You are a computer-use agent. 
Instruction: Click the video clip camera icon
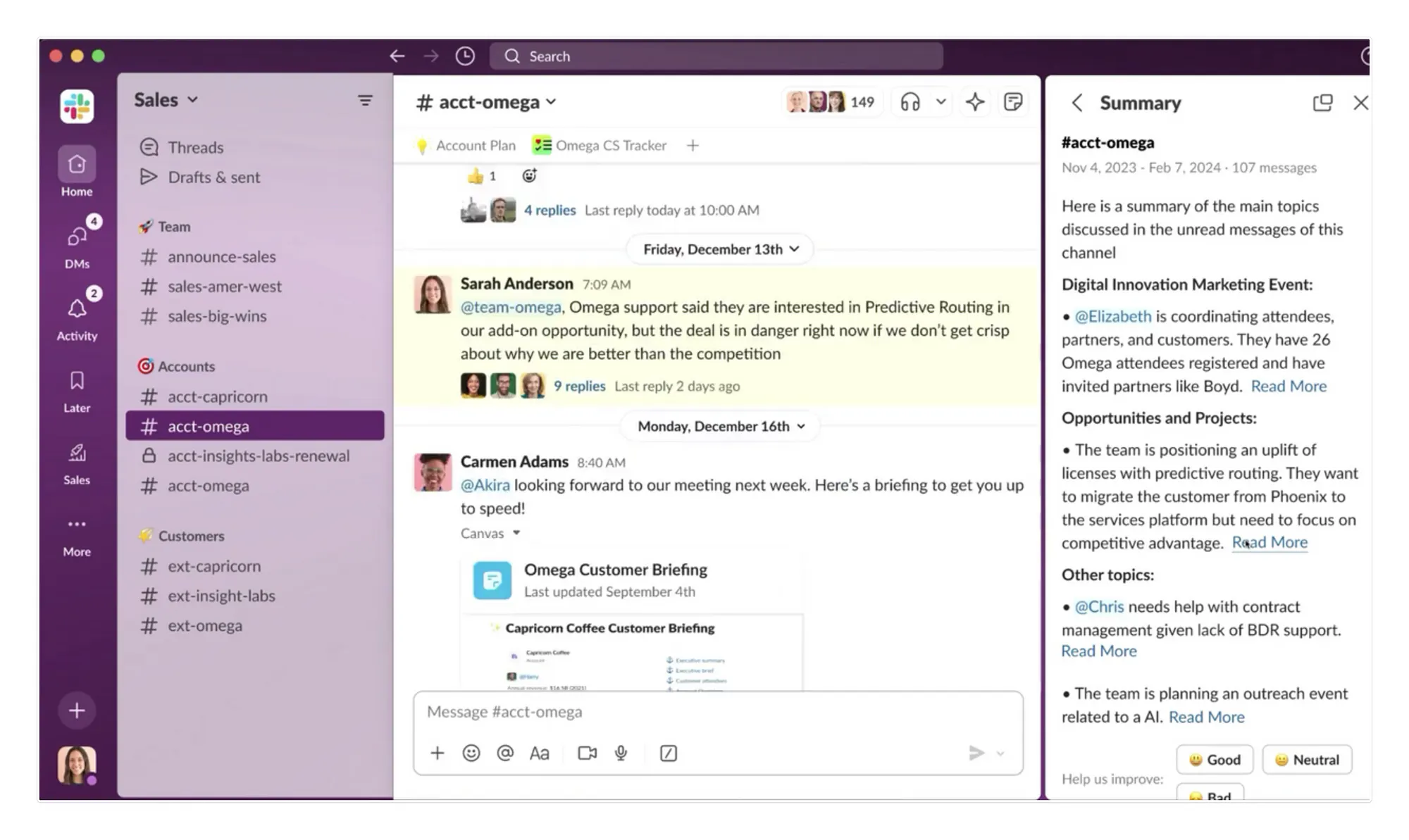click(x=587, y=753)
